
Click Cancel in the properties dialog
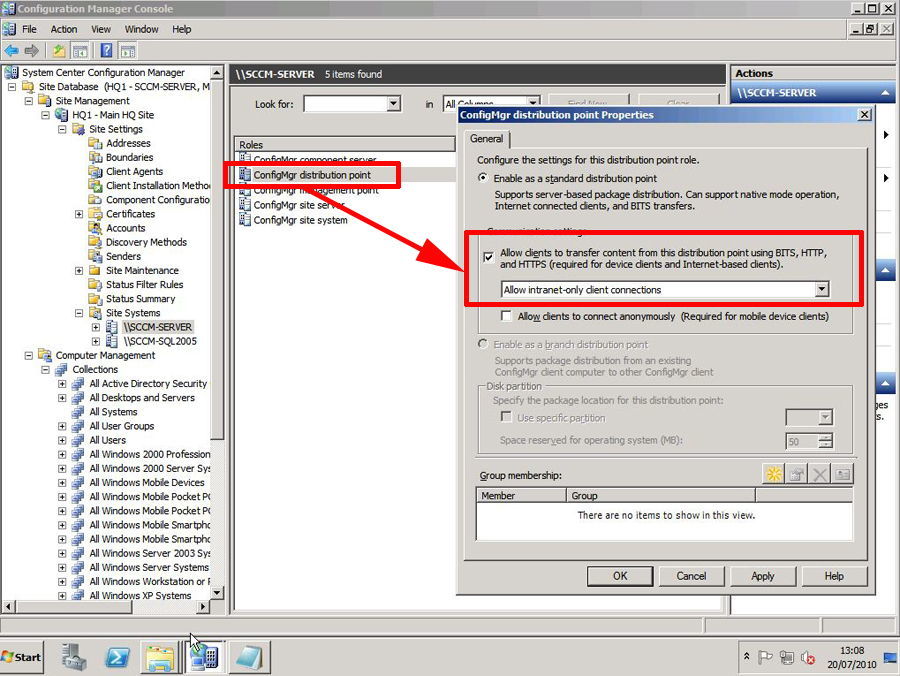pyautogui.click(x=691, y=576)
